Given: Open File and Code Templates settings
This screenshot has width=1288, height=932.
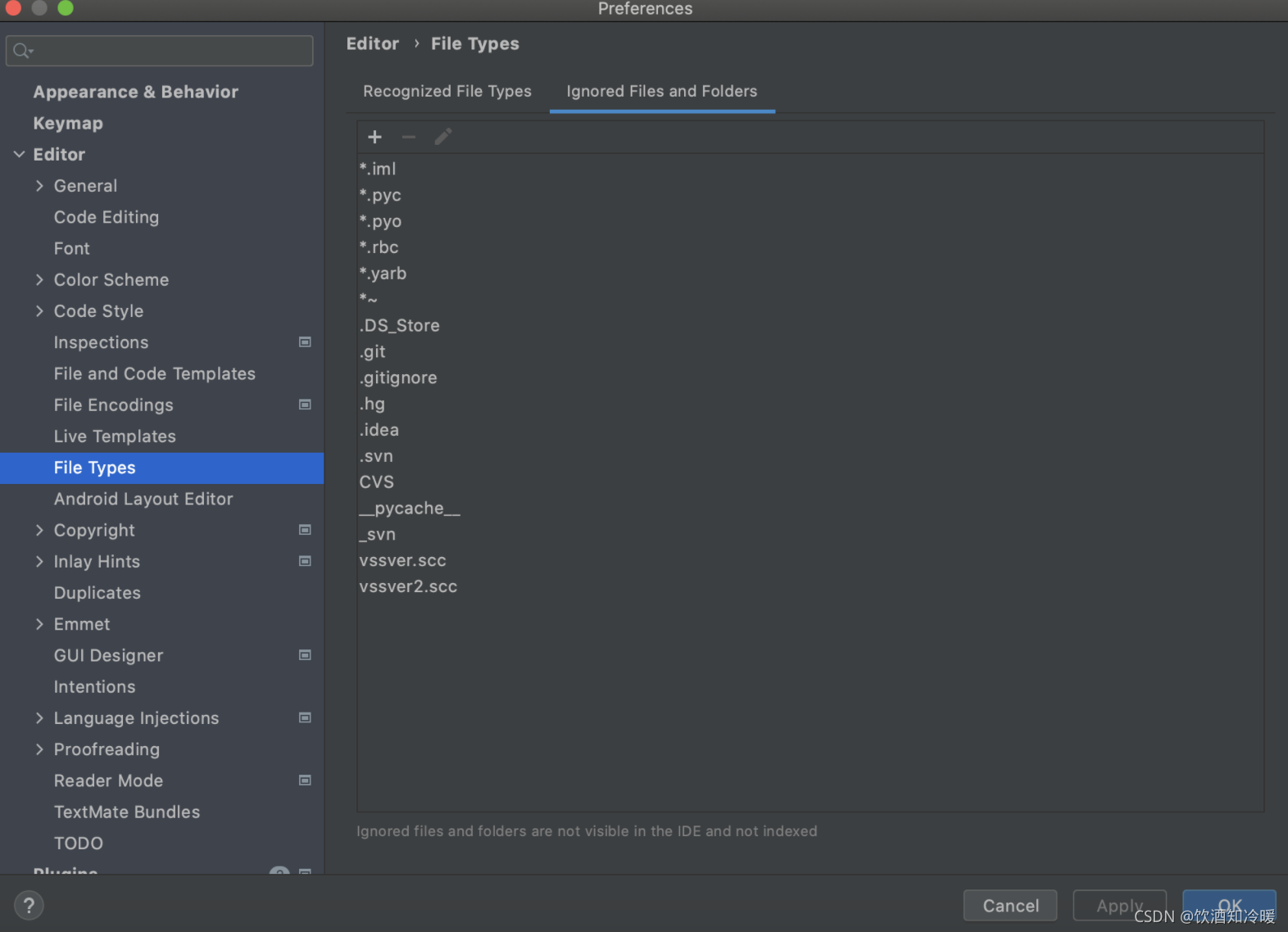Looking at the screenshot, I should point(155,373).
